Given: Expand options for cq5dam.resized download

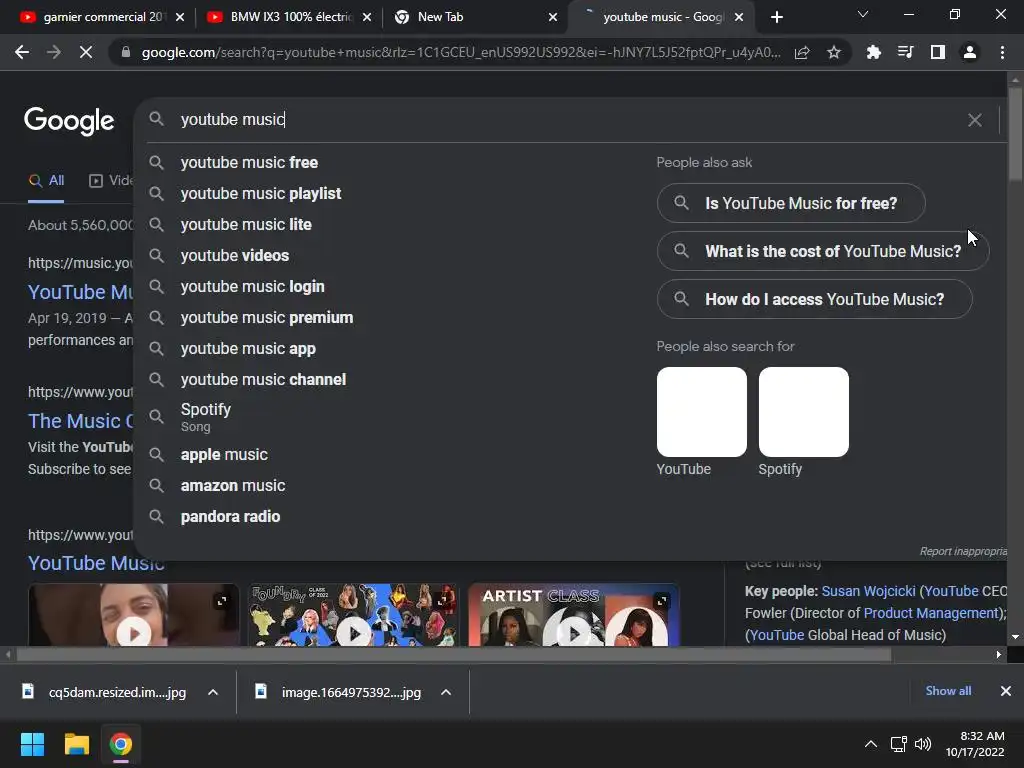Looking at the screenshot, I should click(x=213, y=692).
